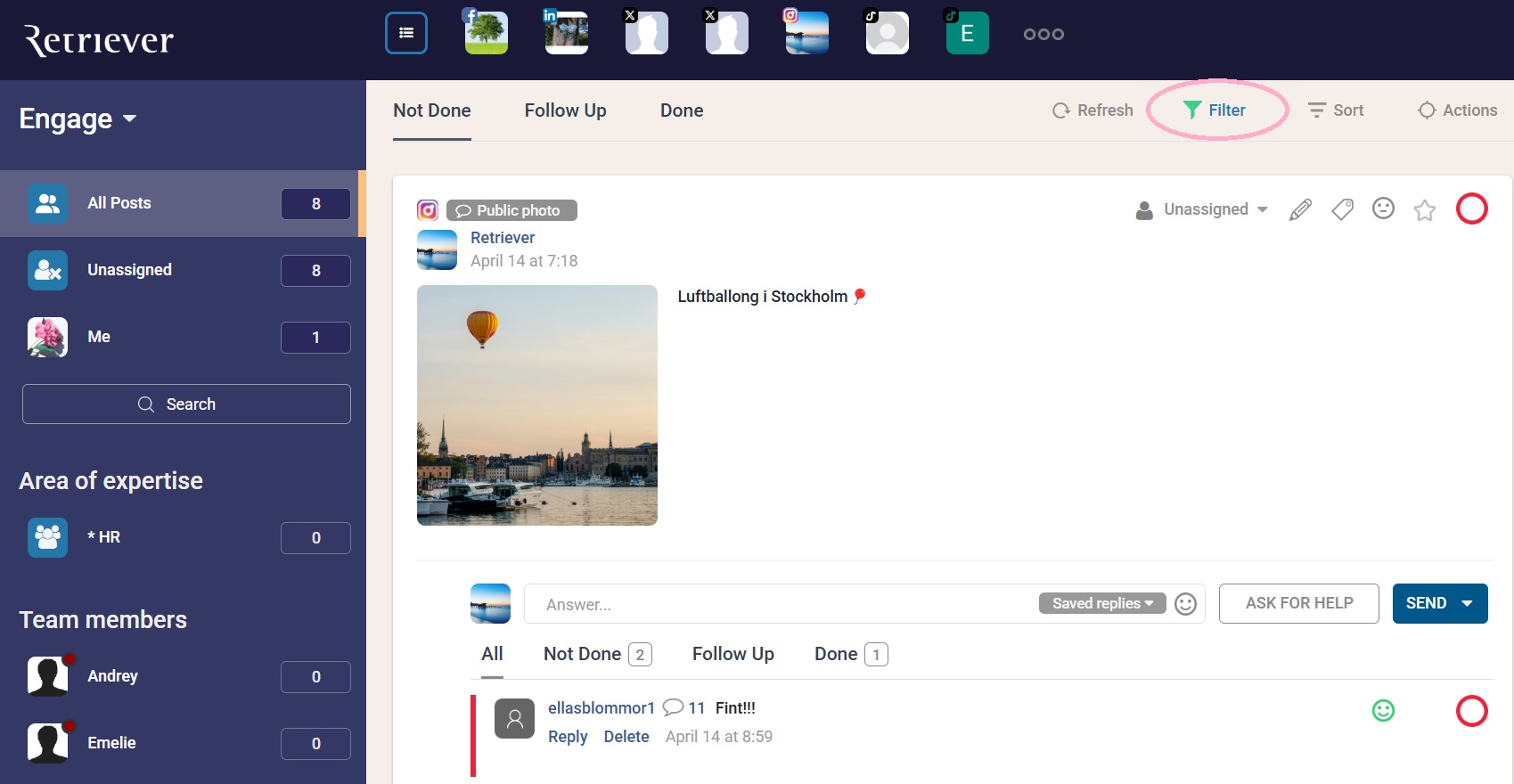Click Emelie's avatar in Team members
Viewport: 1514px width, 784px height.
pyautogui.click(x=47, y=743)
